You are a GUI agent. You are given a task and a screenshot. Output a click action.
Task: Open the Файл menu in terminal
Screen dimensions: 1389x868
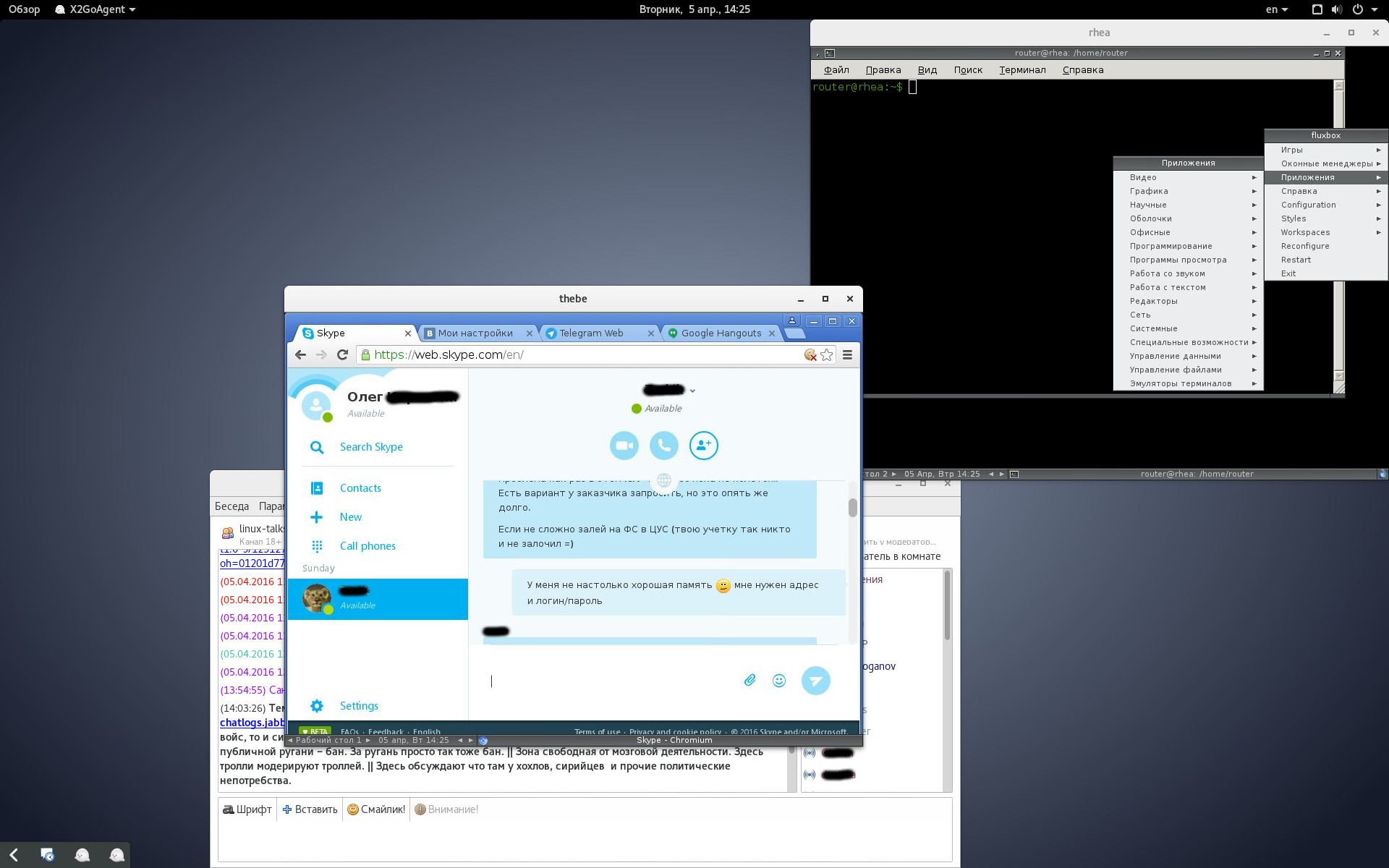[x=836, y=70]
